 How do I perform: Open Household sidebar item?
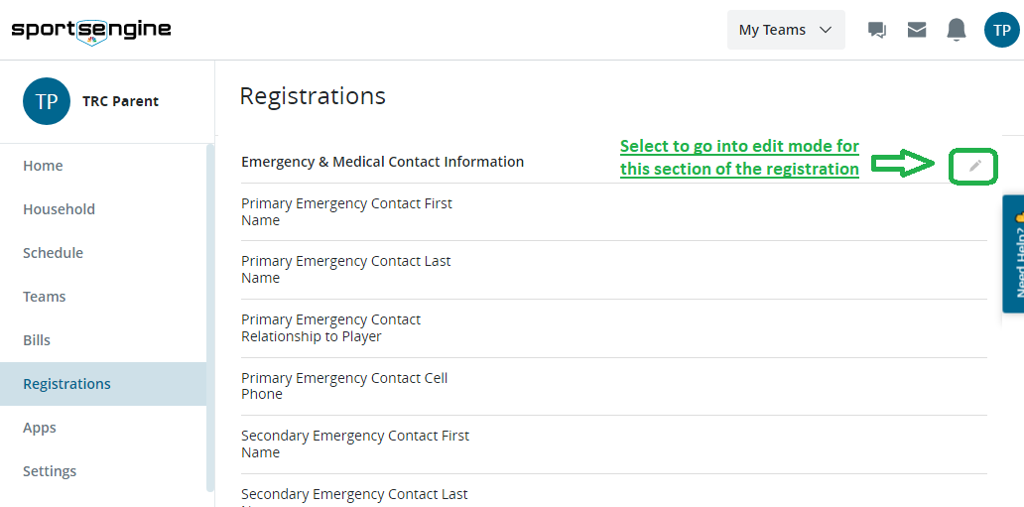click(x=59, y=209)
